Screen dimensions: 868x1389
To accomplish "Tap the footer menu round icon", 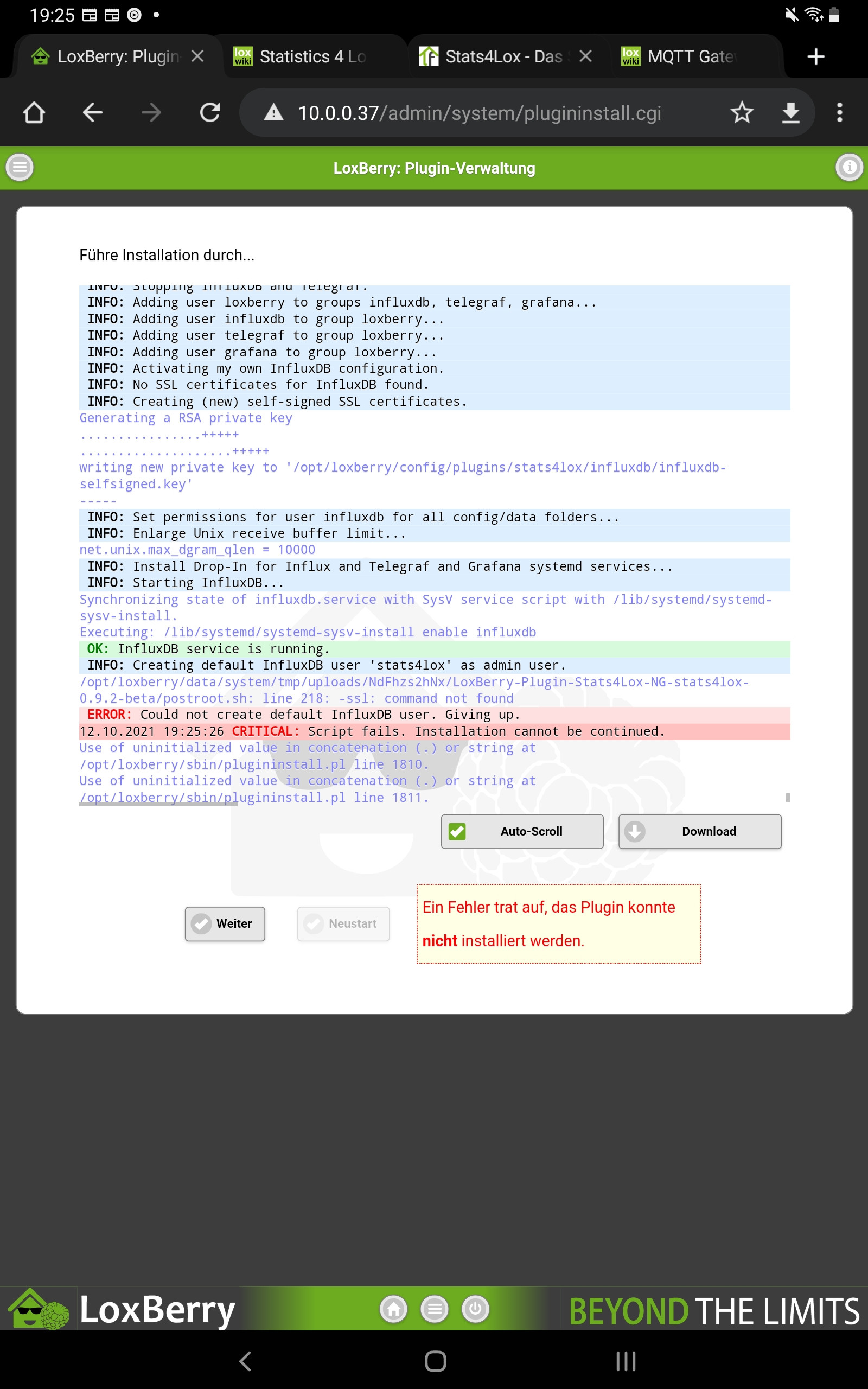I will pos(435,1309).
